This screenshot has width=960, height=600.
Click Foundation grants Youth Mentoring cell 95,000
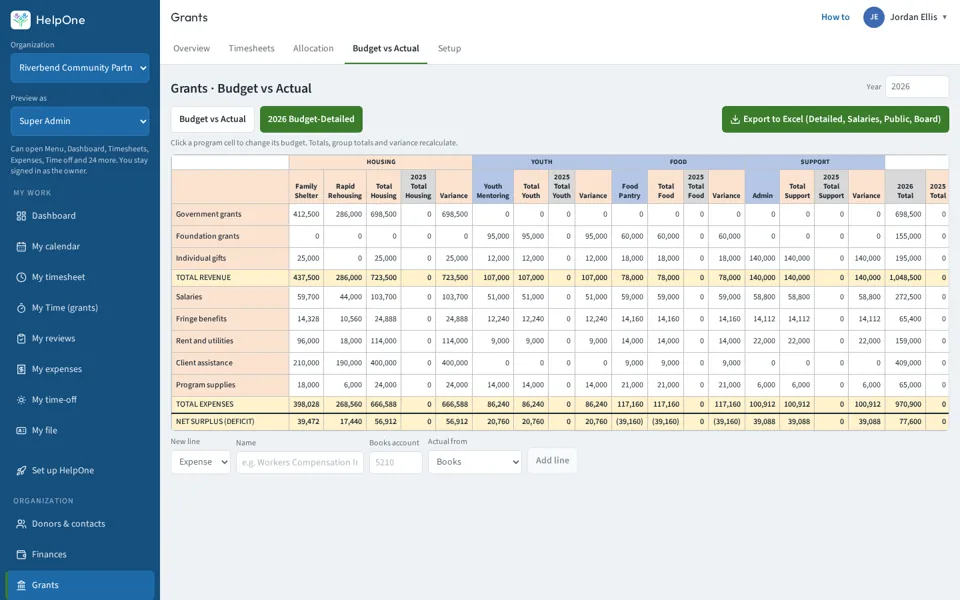pos(493,236)
